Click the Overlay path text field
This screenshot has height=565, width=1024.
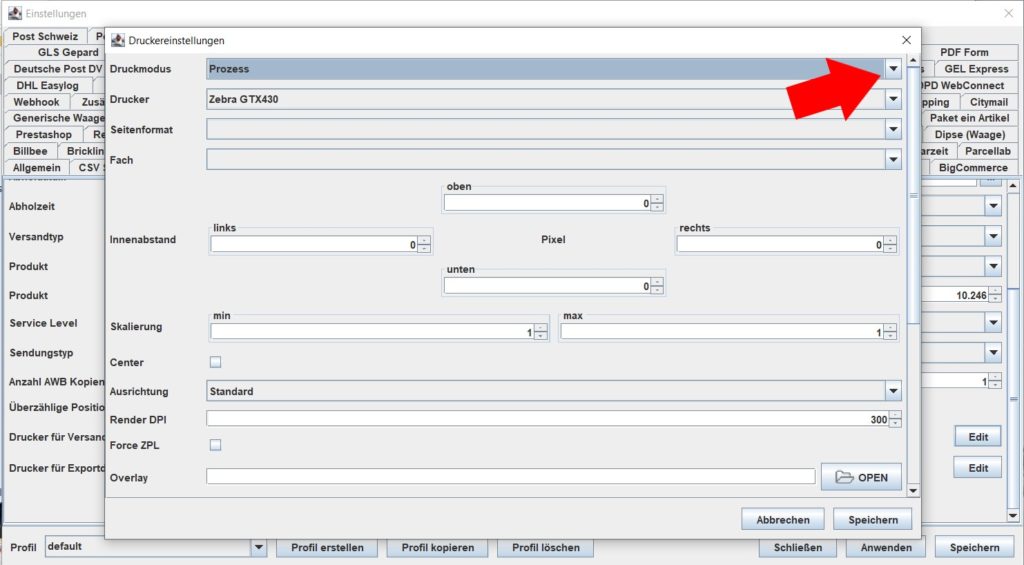(x=511, y=476)
